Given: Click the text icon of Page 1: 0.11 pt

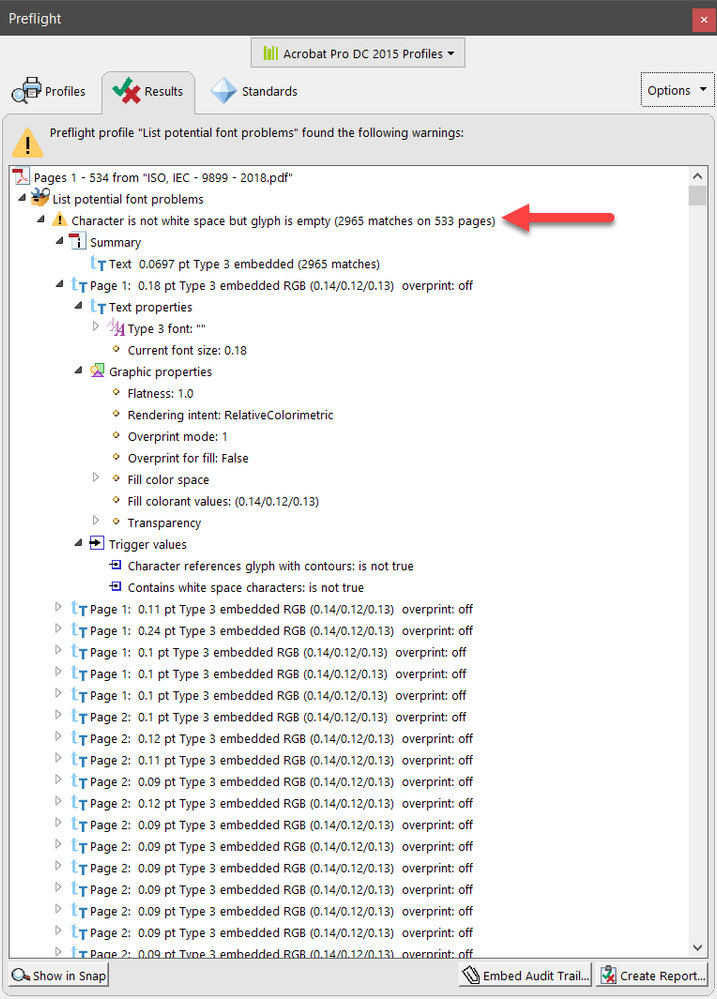Looking at the screenshot, I should click(79, 608).
